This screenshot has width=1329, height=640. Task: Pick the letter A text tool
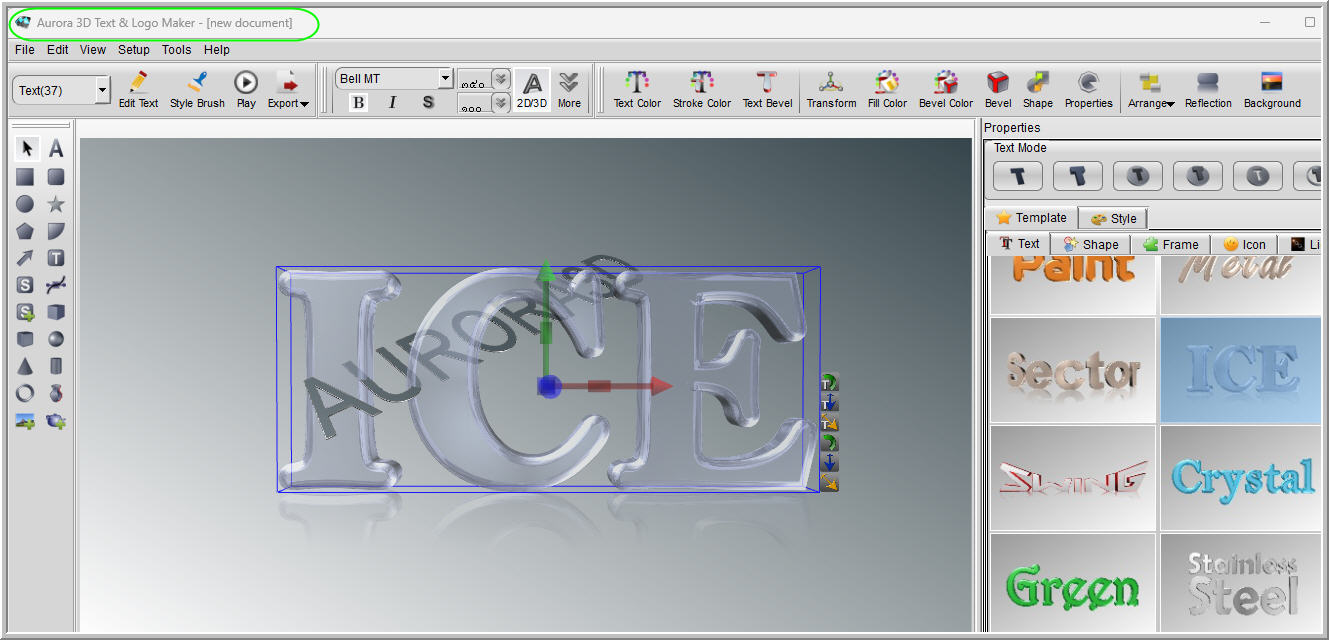pyautogui.click(x=56, y=149)
